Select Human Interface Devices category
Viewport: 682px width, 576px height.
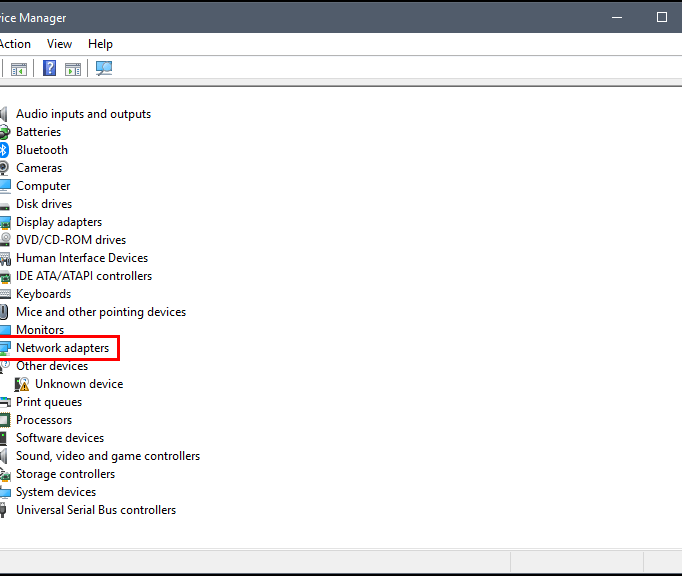click(82, 258)
